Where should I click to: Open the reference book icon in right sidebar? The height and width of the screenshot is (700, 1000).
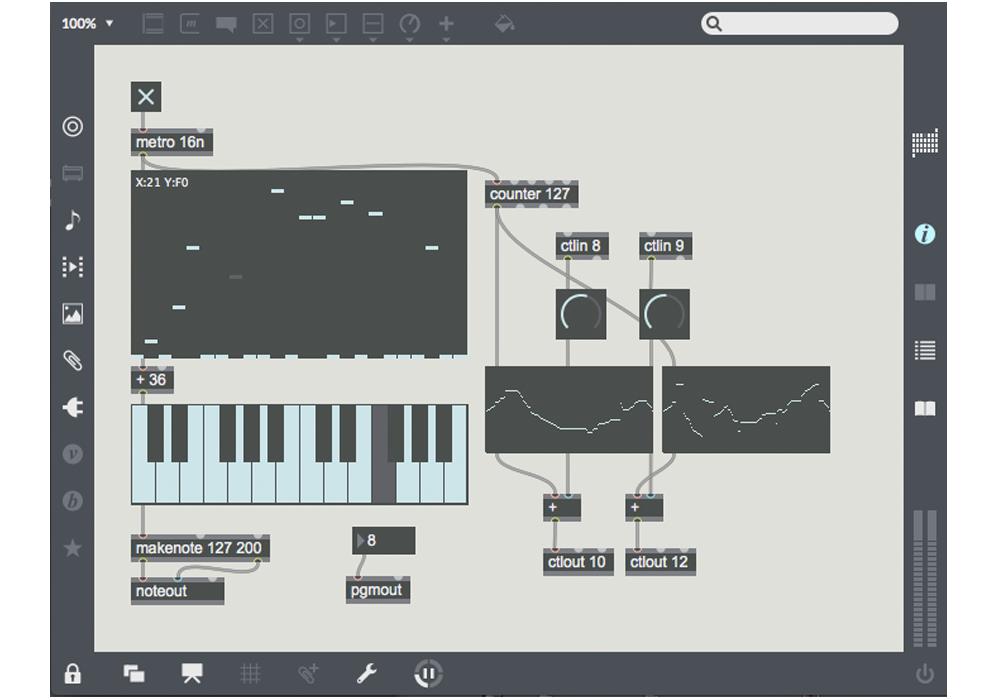pyautogui.click(x=925, y=408)
